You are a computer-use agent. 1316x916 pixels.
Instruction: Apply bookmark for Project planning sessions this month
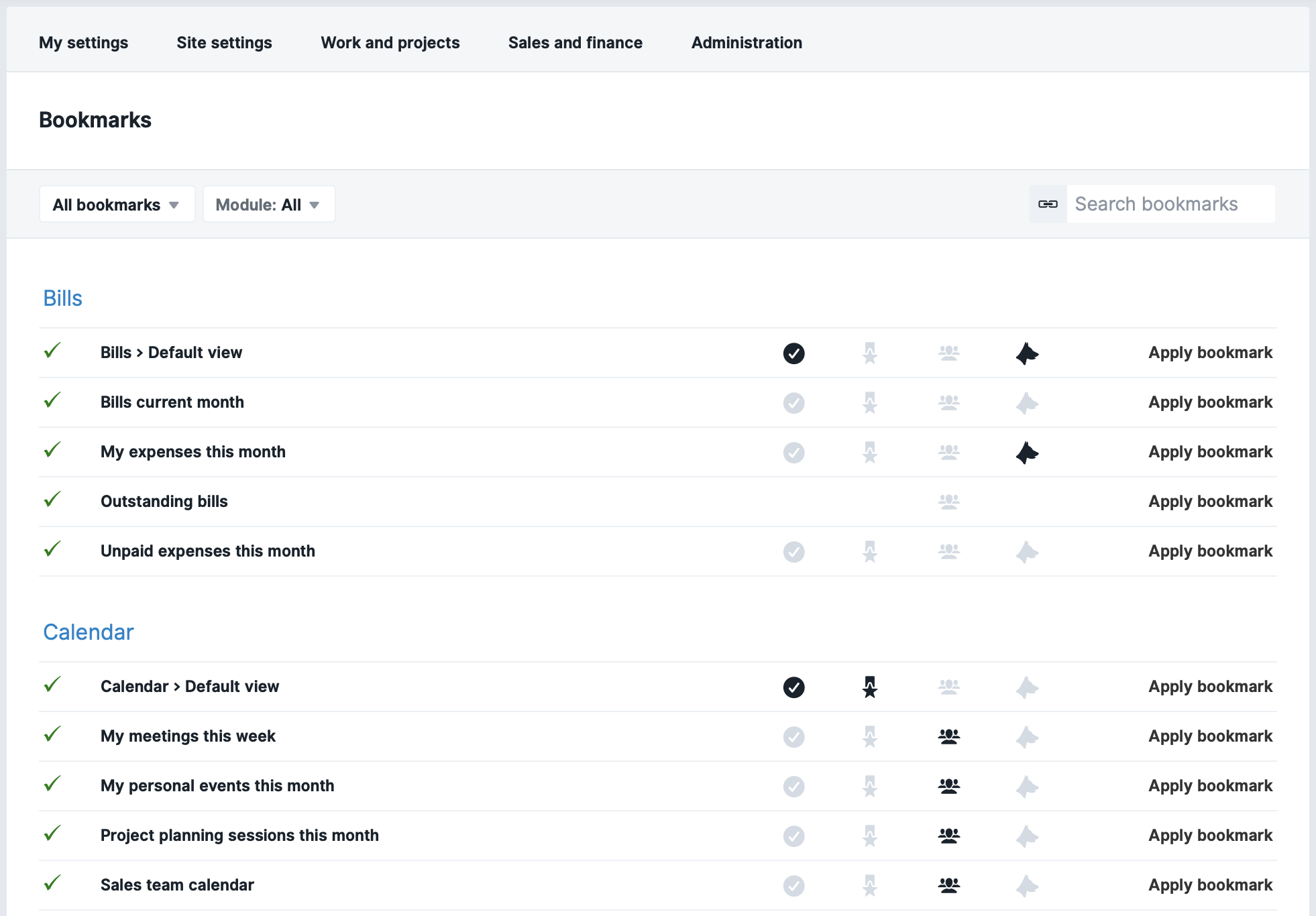(x=1211, y=836)
